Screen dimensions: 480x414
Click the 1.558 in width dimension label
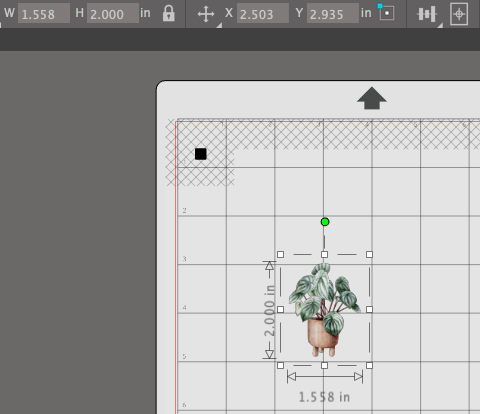click(324, 397)
